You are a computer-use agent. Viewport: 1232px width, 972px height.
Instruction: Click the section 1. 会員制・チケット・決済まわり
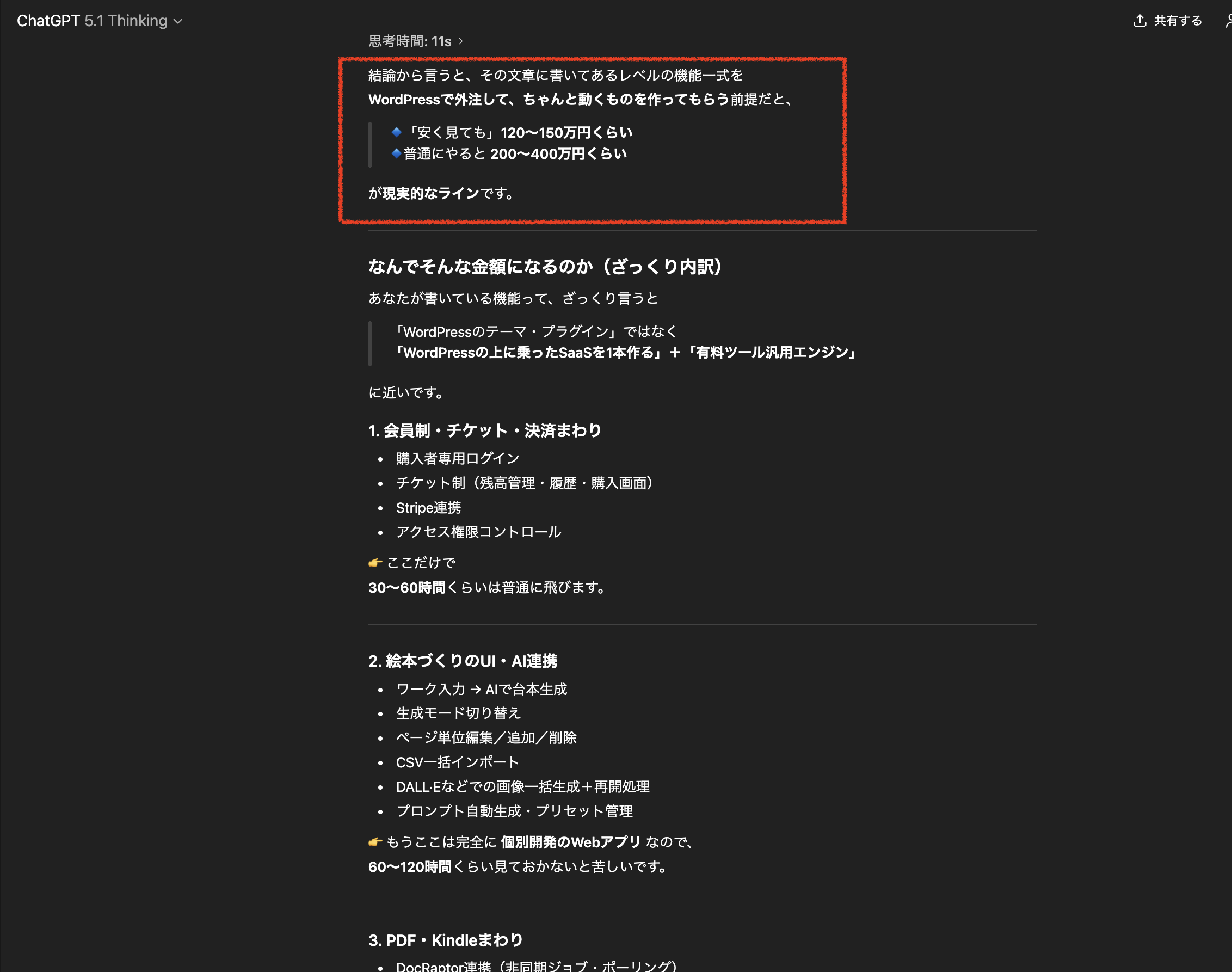tap(485, 431)
